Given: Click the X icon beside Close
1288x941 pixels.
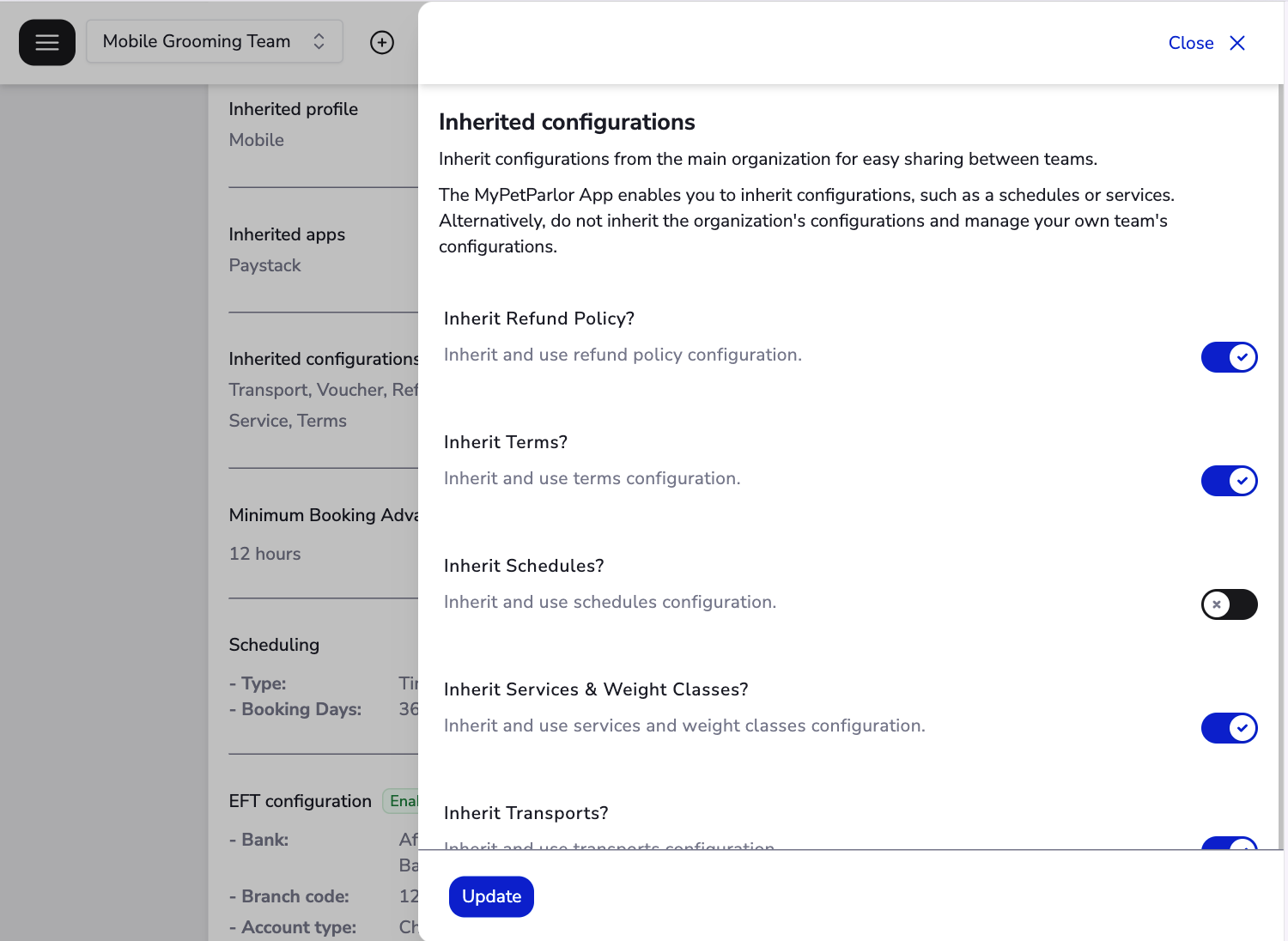Looking at the screenshot, I should (x=1237, y=42).
